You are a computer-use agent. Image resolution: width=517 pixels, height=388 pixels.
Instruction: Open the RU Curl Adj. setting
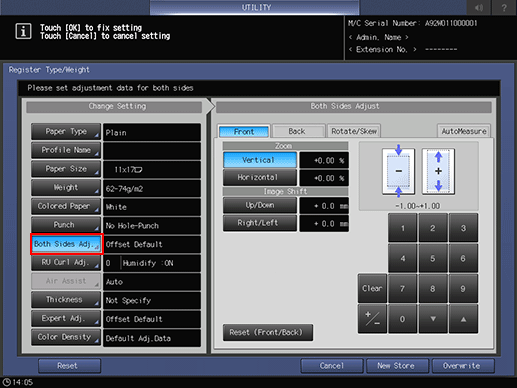(x=66, y=262)
